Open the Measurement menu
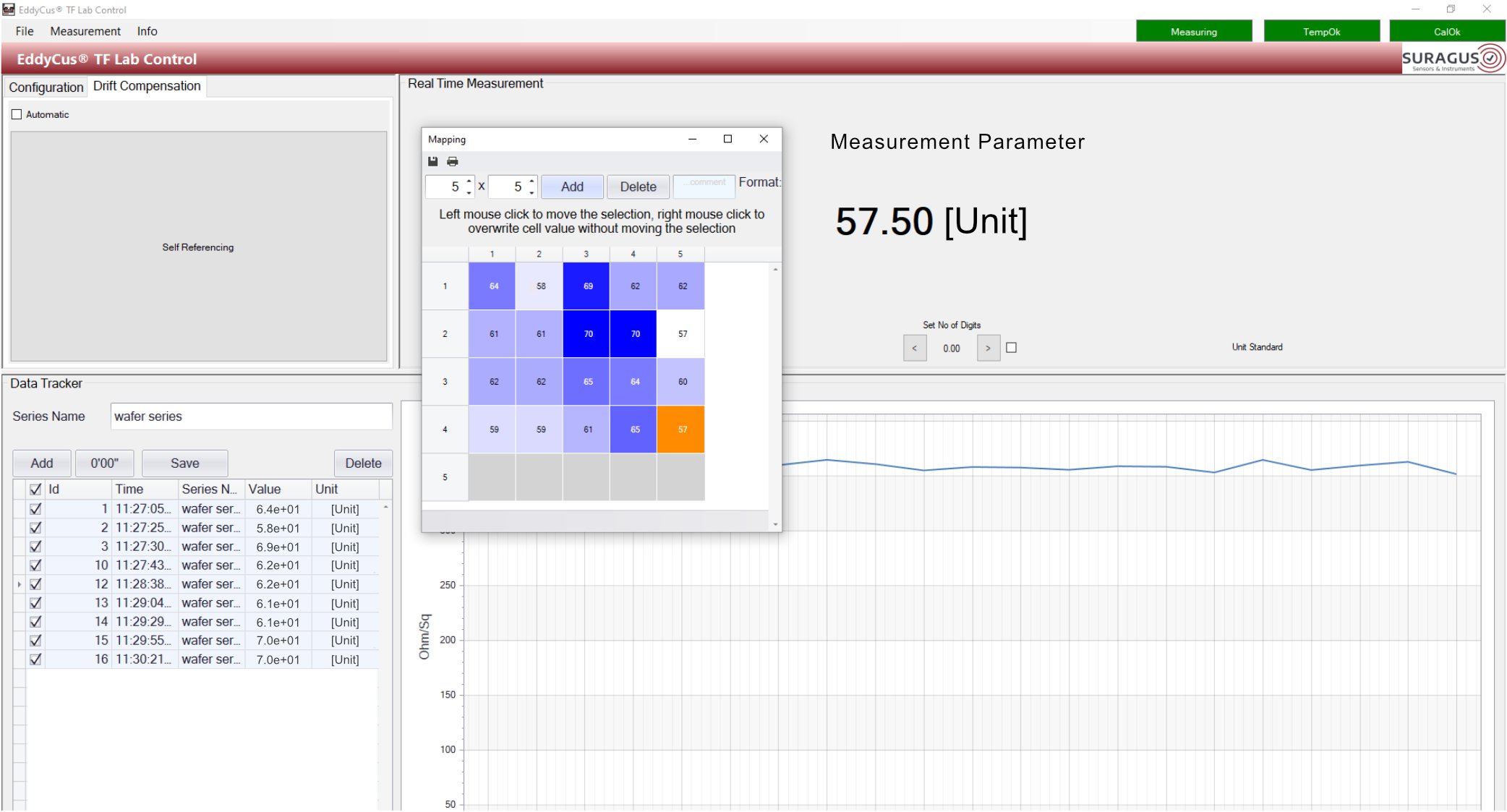The height and width of the screenshot is (812, 1507). tap(85, 31)
